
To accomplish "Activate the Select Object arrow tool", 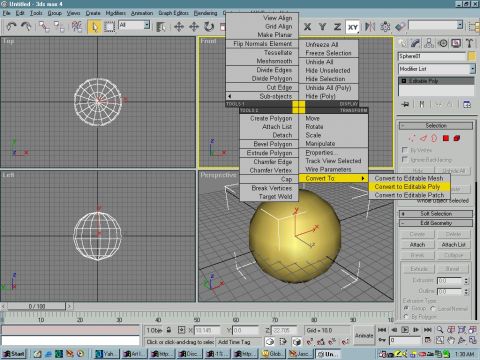I will point(94,27).
